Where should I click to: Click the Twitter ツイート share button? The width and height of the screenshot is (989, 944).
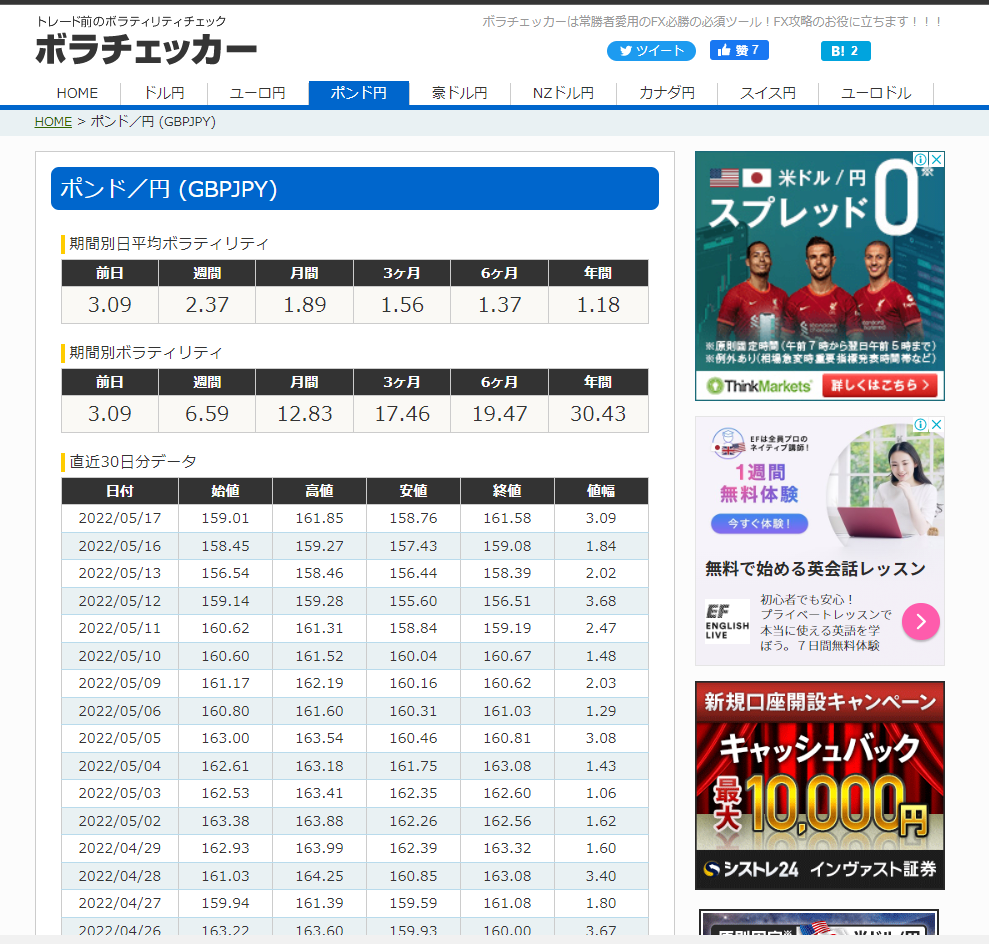tap(651, 51)
